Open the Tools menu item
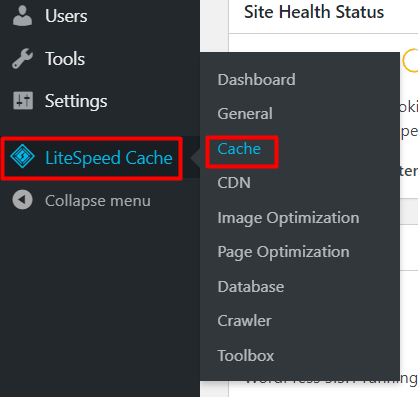This screenshot has height=397, width=418. tap(65, 58)
